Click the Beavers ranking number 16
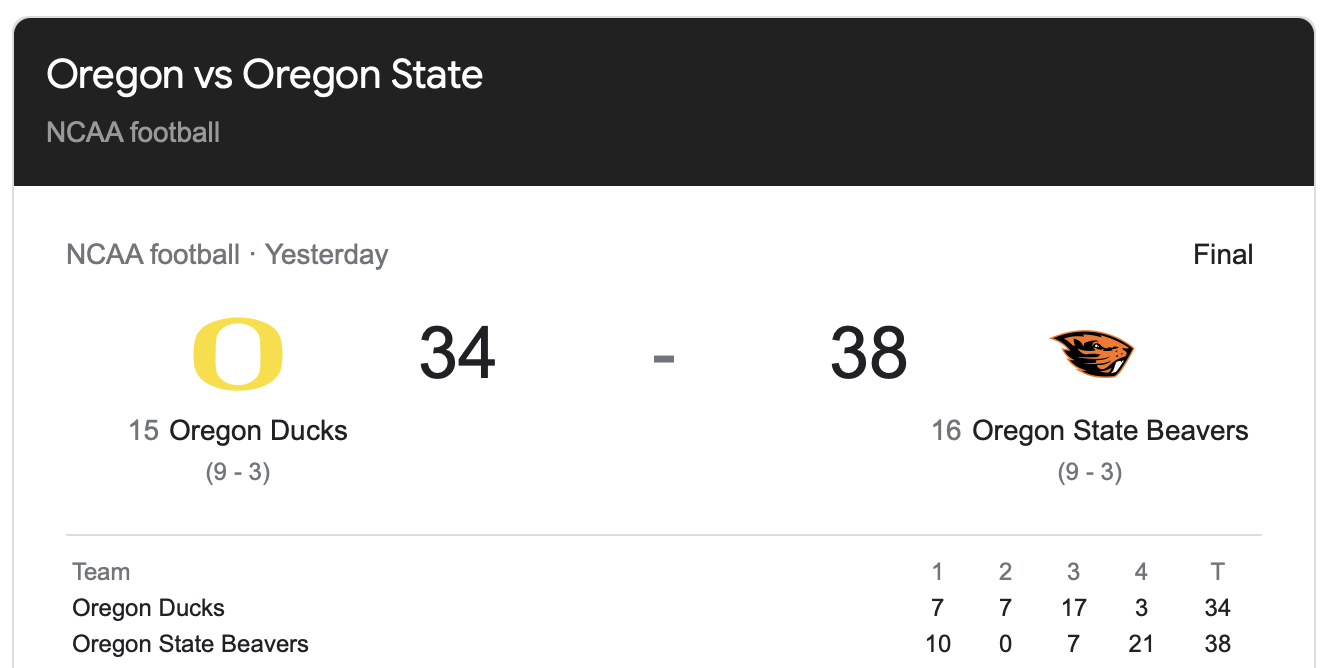1326x668 pixels. [946, 431]
